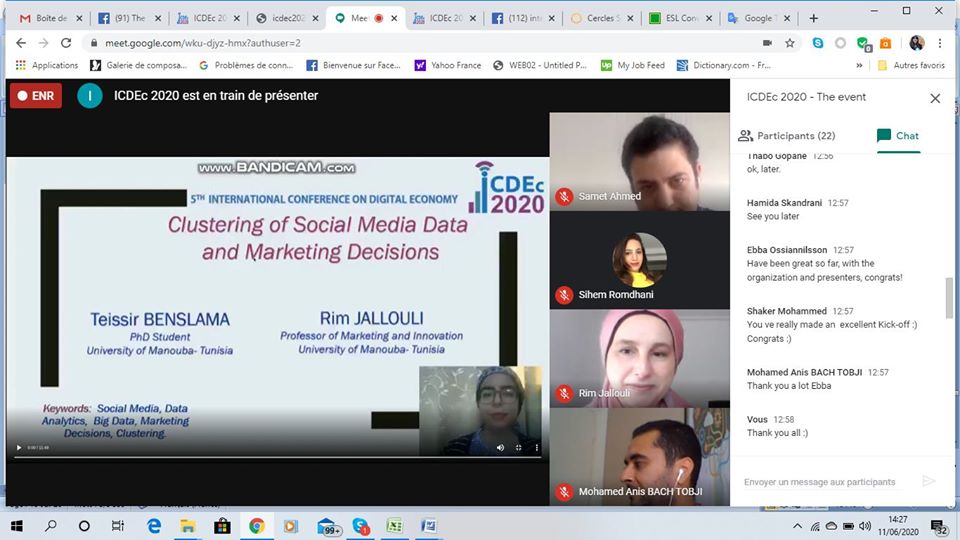Image resolution: width=960 pixels, height=540 pixels.
Task: Open the Applications bookmark
Action: click(x=47, y=65)
